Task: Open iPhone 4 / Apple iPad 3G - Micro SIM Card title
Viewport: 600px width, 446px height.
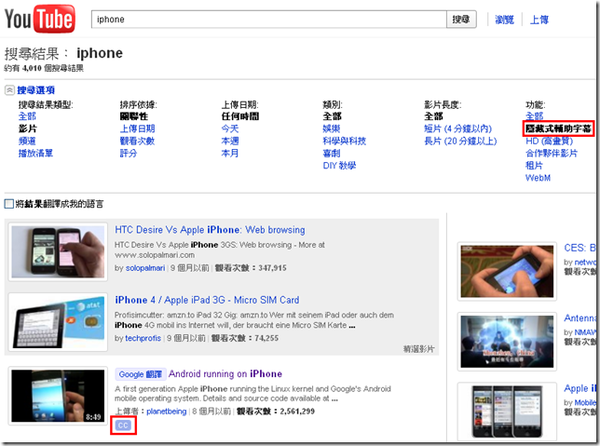Action: 207,300
